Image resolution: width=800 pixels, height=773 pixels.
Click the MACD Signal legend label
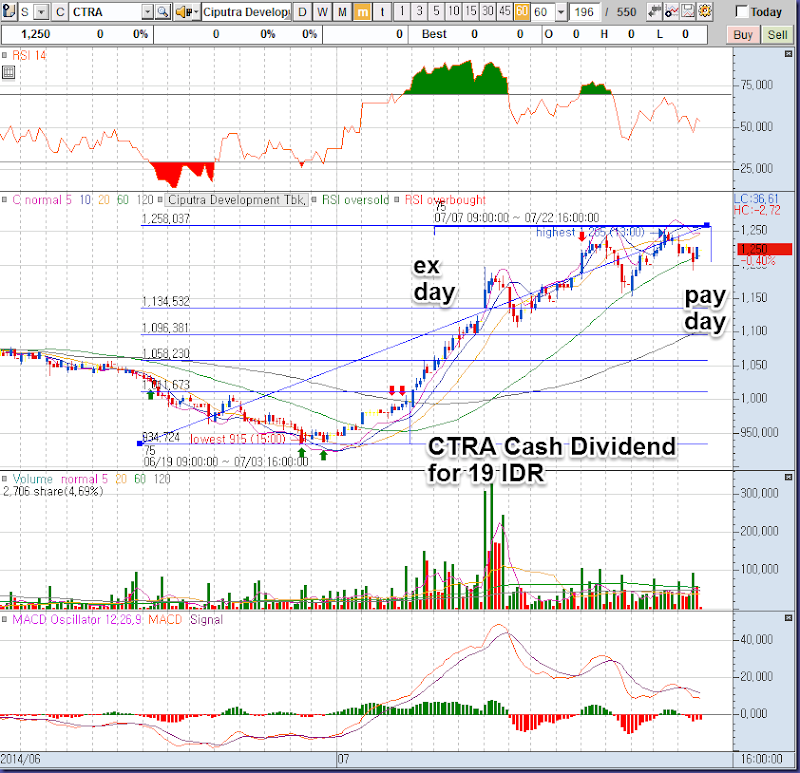click(206, 619)
